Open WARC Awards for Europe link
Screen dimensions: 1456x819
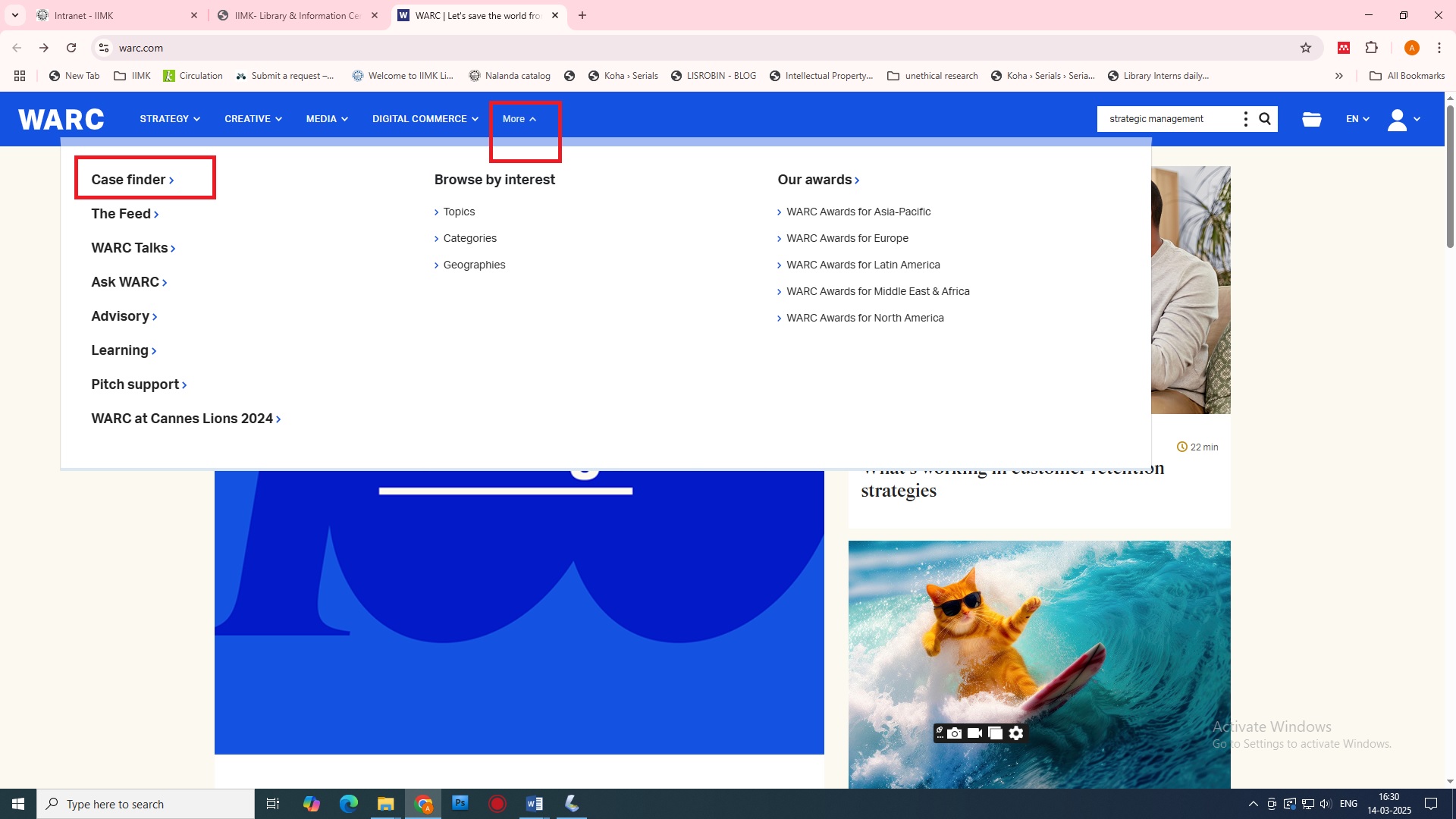(x=847, y=238)
